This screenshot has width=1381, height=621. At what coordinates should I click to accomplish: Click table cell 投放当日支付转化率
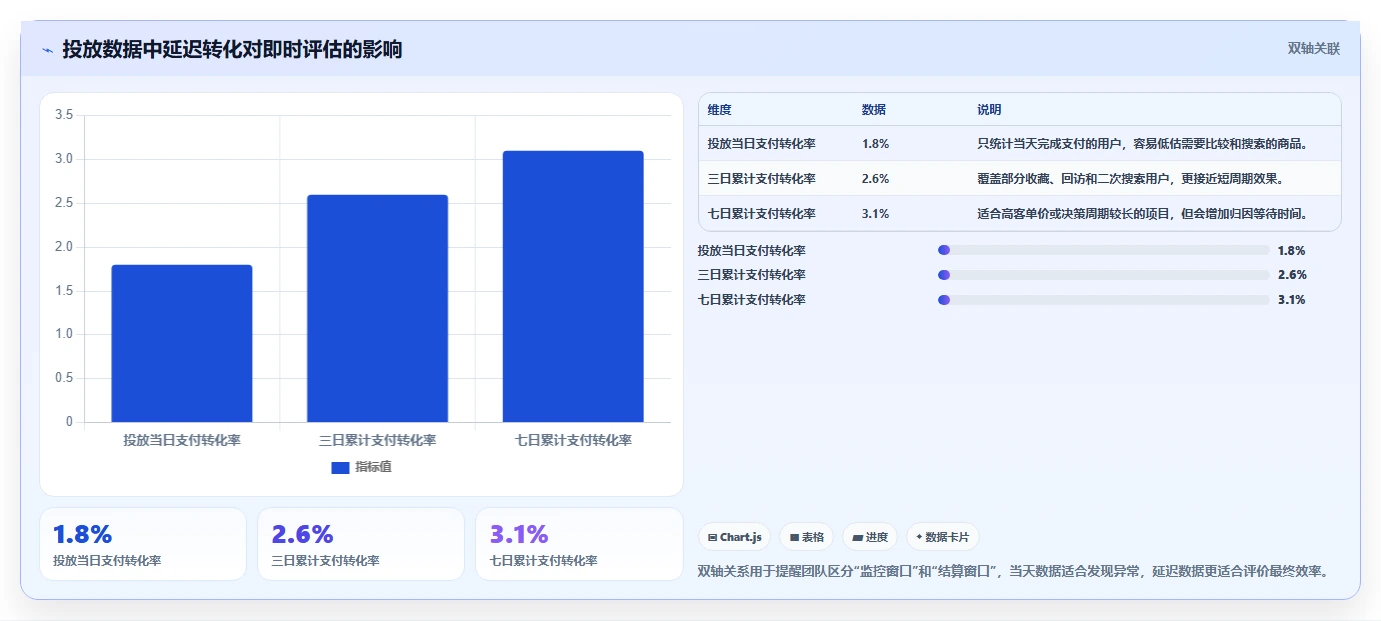coord(761,144)
